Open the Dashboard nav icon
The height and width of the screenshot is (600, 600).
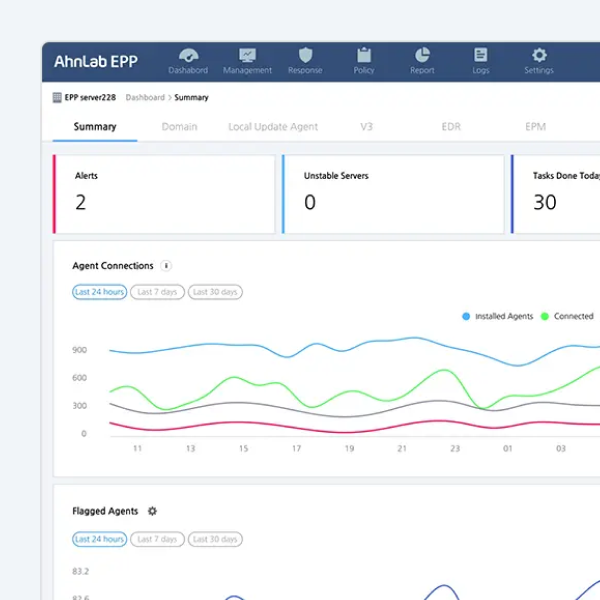click(187, 56)
